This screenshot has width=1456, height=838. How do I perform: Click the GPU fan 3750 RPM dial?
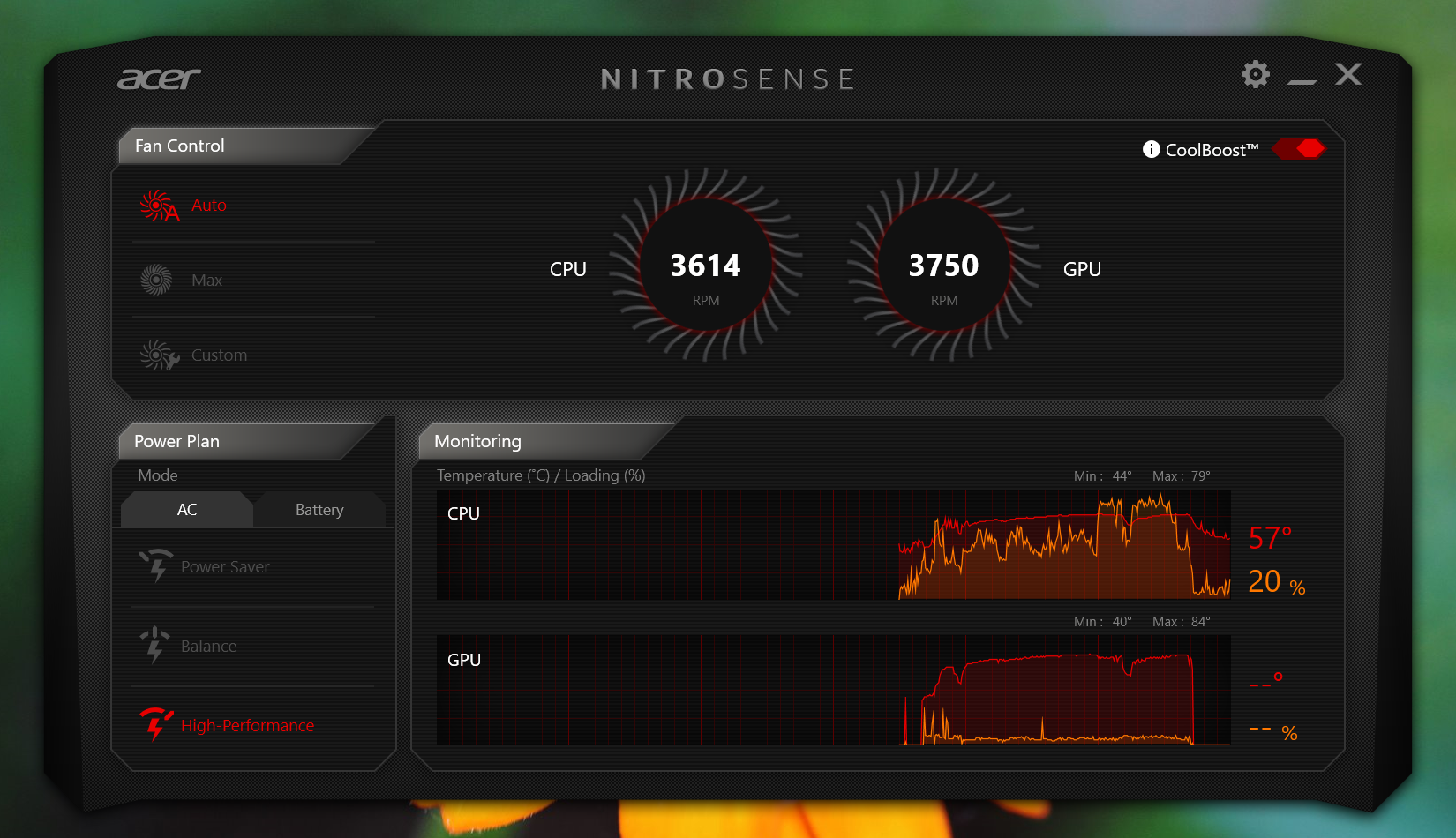[944, 265]
